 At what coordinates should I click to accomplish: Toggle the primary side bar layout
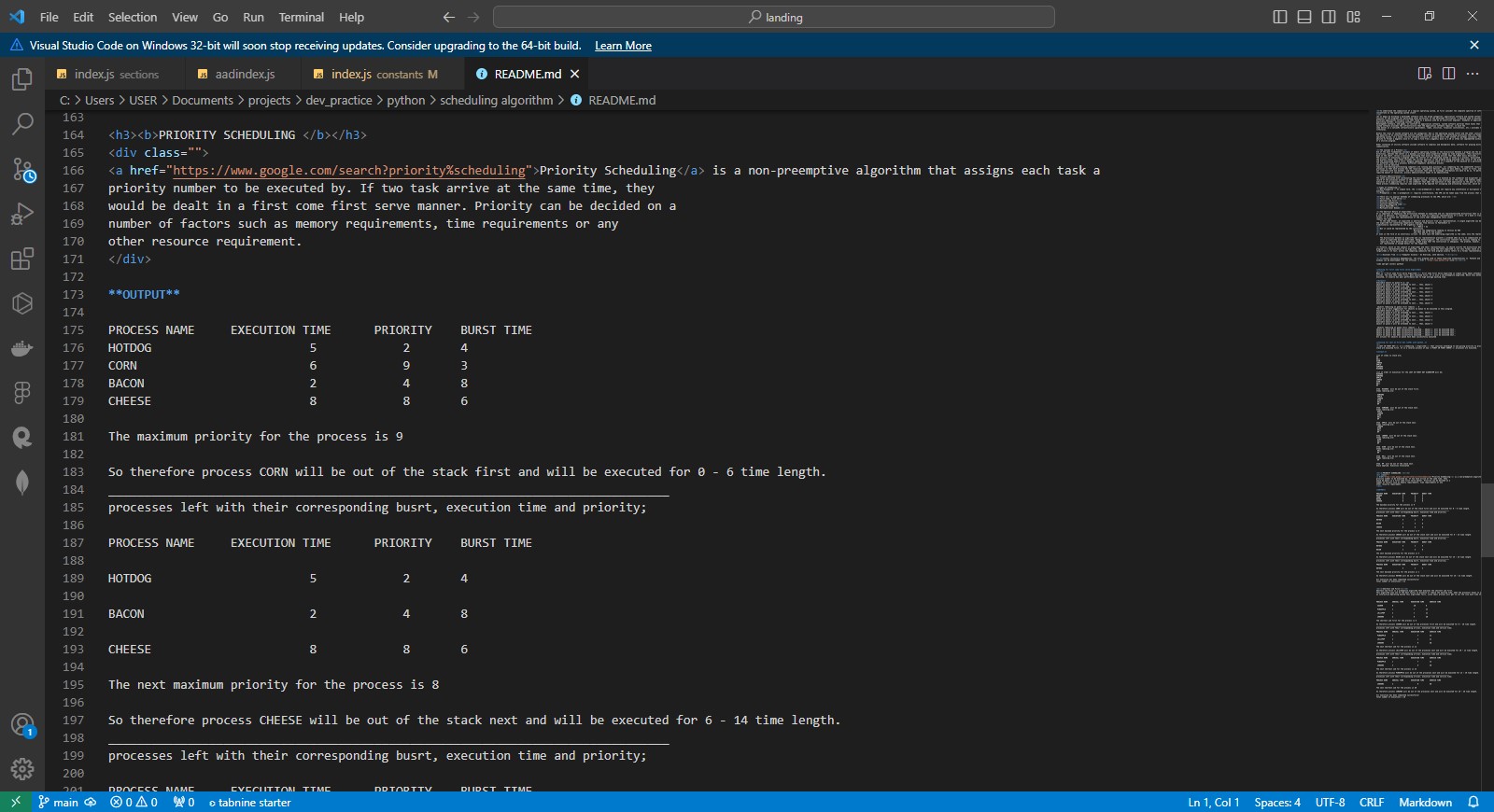pos(1280,17)
